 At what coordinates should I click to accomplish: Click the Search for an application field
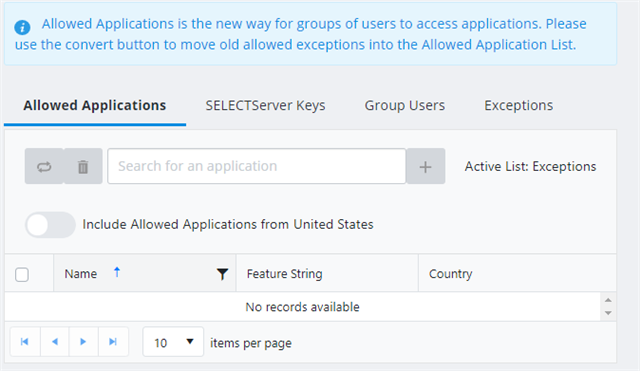[257, 166]
